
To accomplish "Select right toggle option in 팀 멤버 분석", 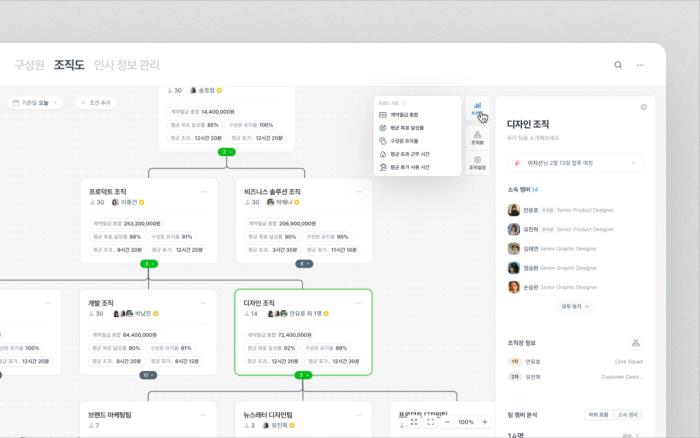I will (x=628, y=415).
